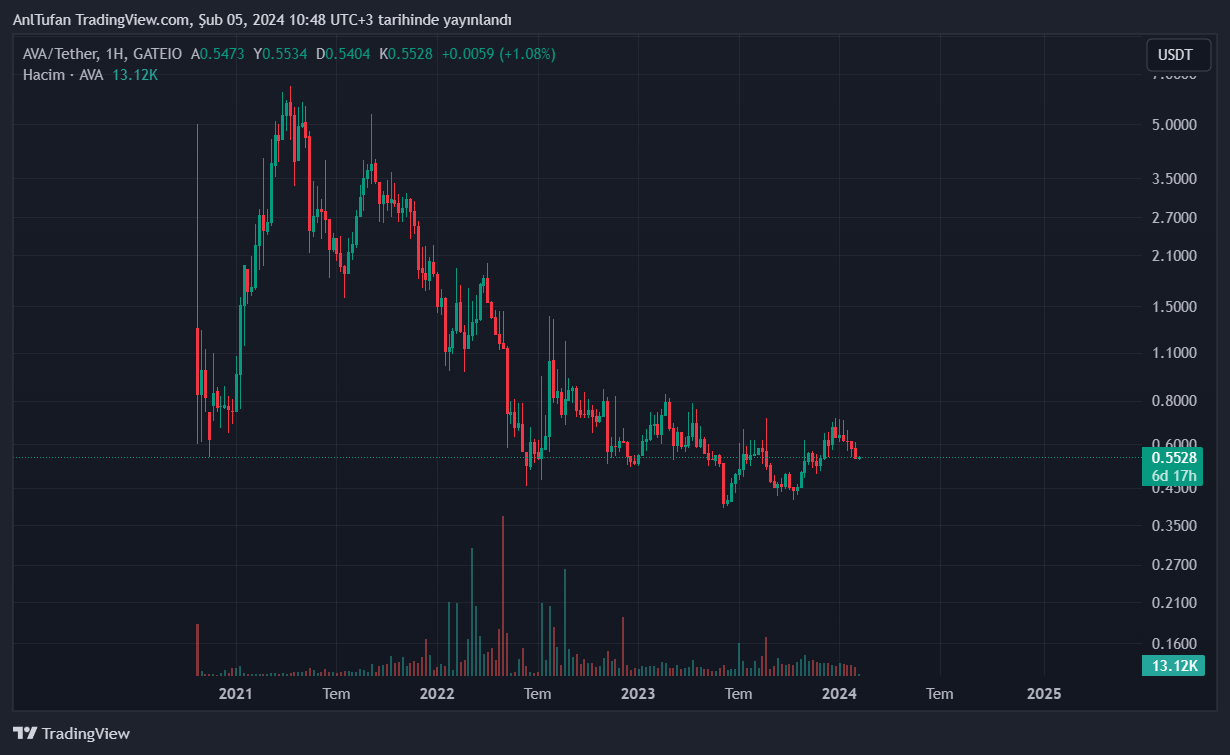This screenshot has width=1230, height=755.
Task: Click the 0.5528 current price label
Action: click(1174, 457)
